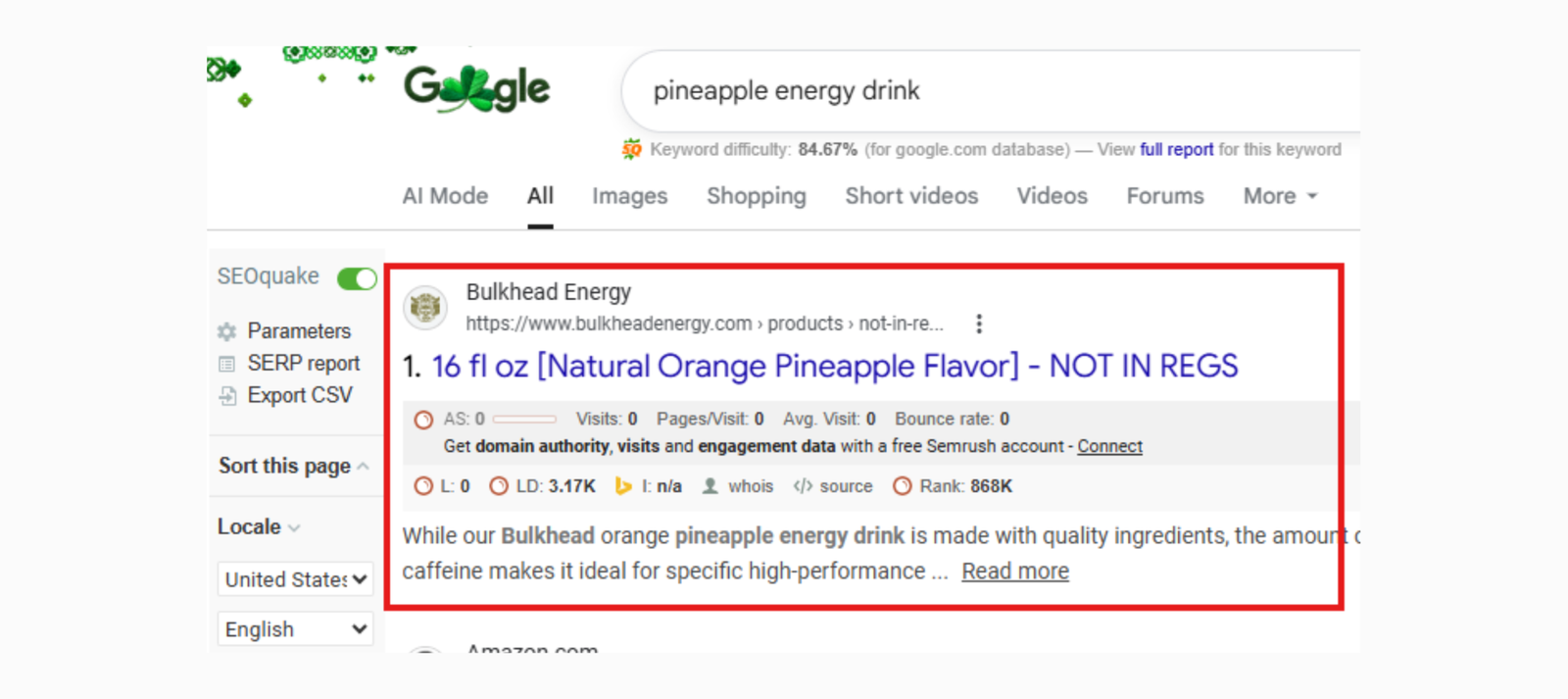
Task: Expand the More search options menu
Action: click(1280, 196)
